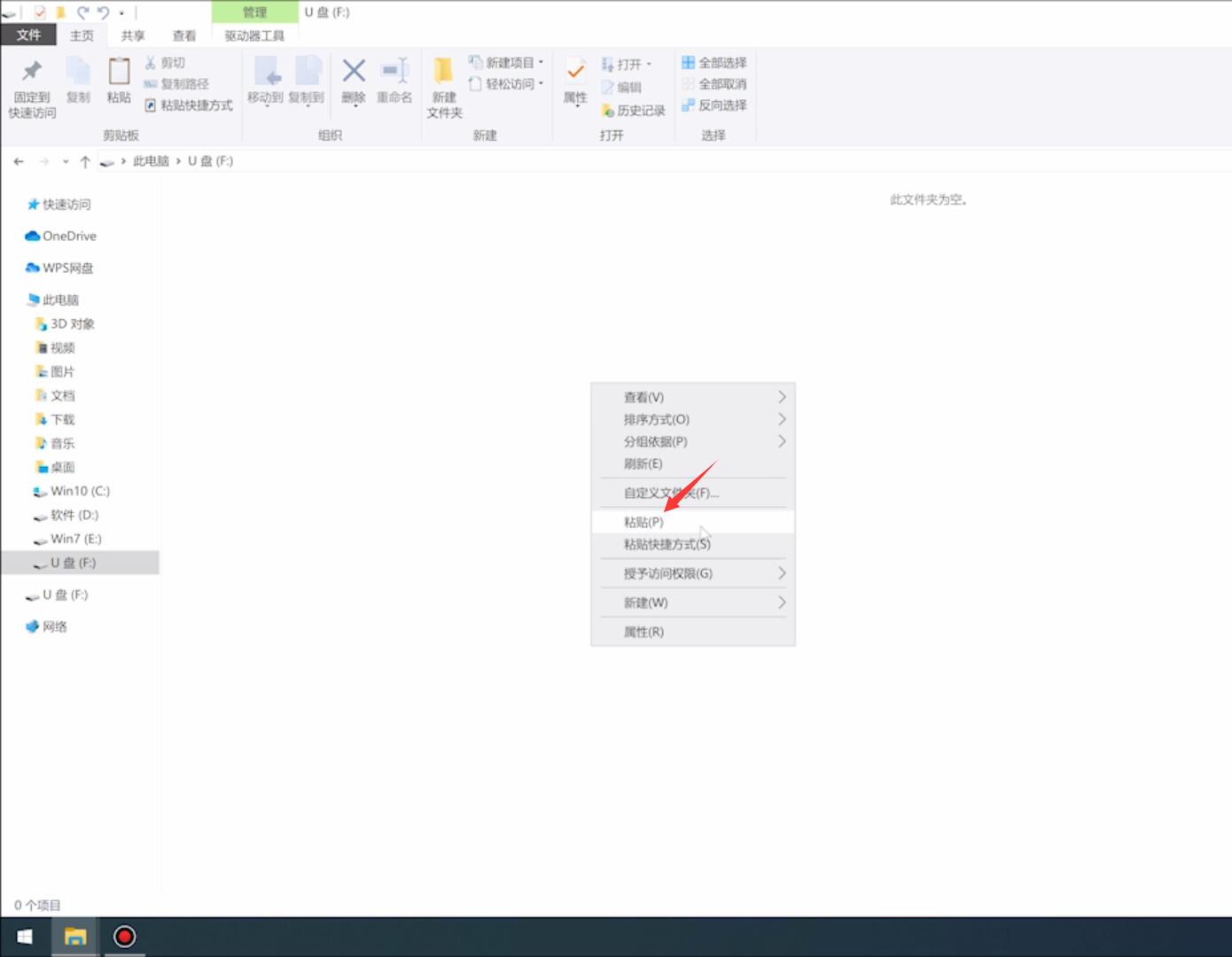
Task: Open 音乐 folder in sidebar
Action: click(x=62, y=444)
